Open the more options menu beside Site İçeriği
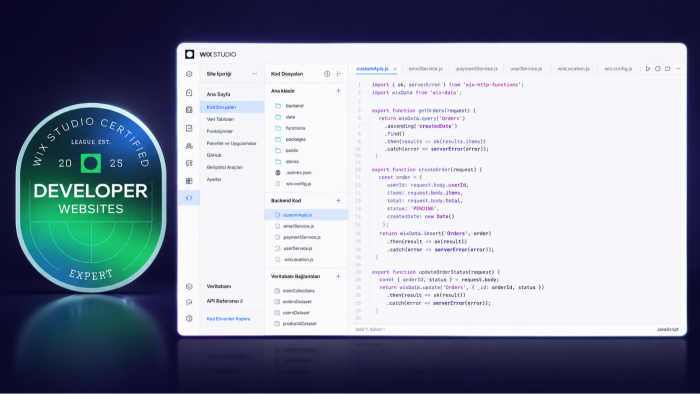The image size is (700, 394). 255,74
